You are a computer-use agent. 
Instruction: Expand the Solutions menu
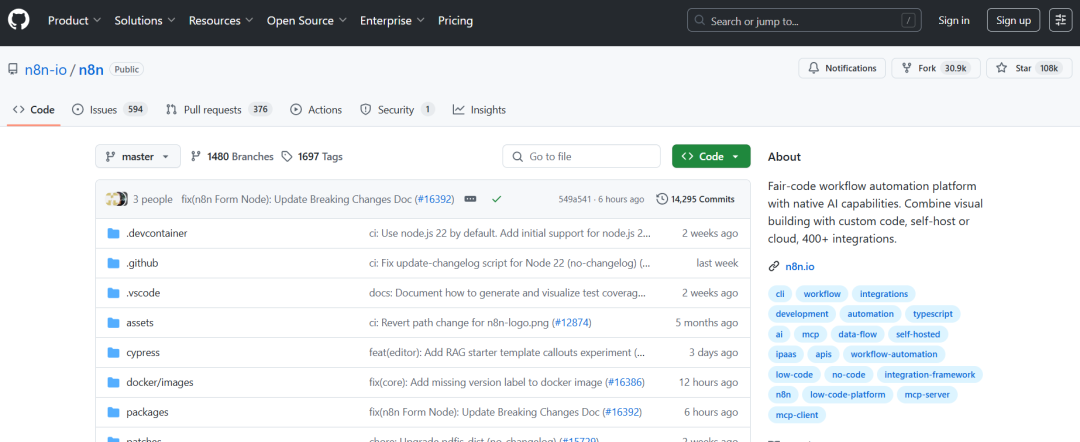click(145, 21)
